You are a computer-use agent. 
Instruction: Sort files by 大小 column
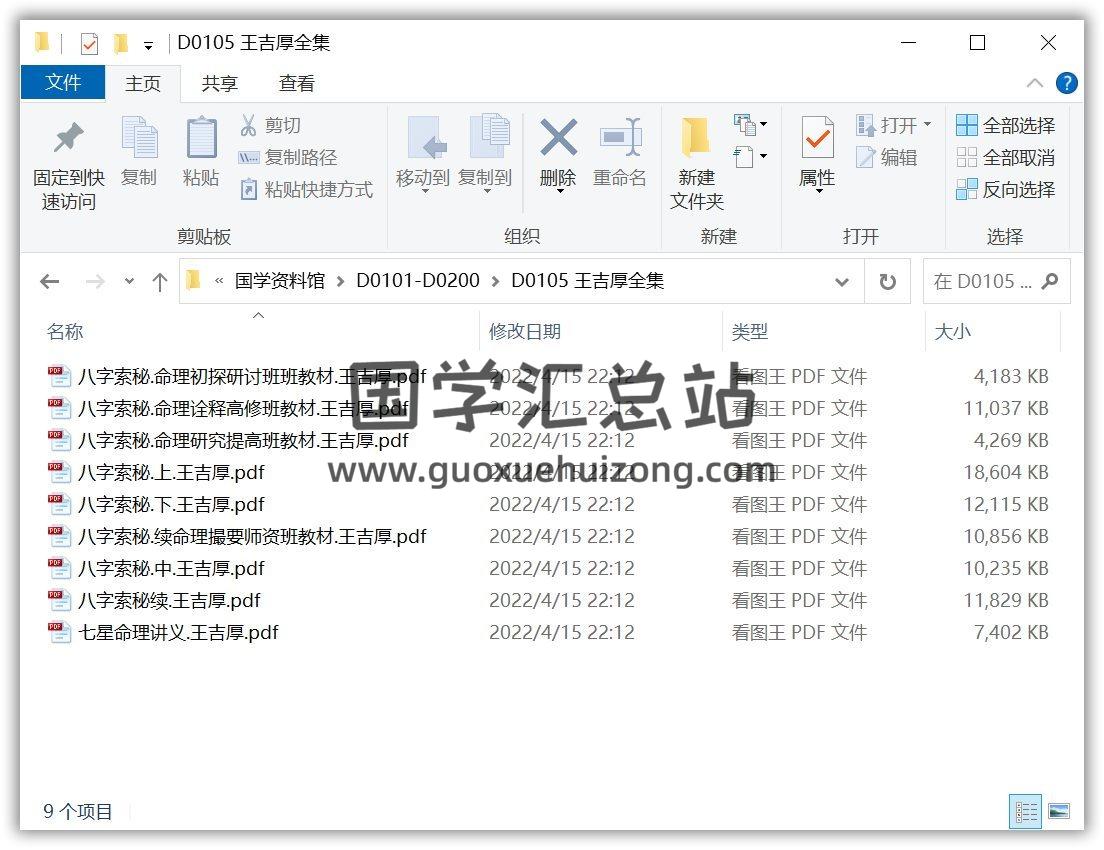(992, 331)
